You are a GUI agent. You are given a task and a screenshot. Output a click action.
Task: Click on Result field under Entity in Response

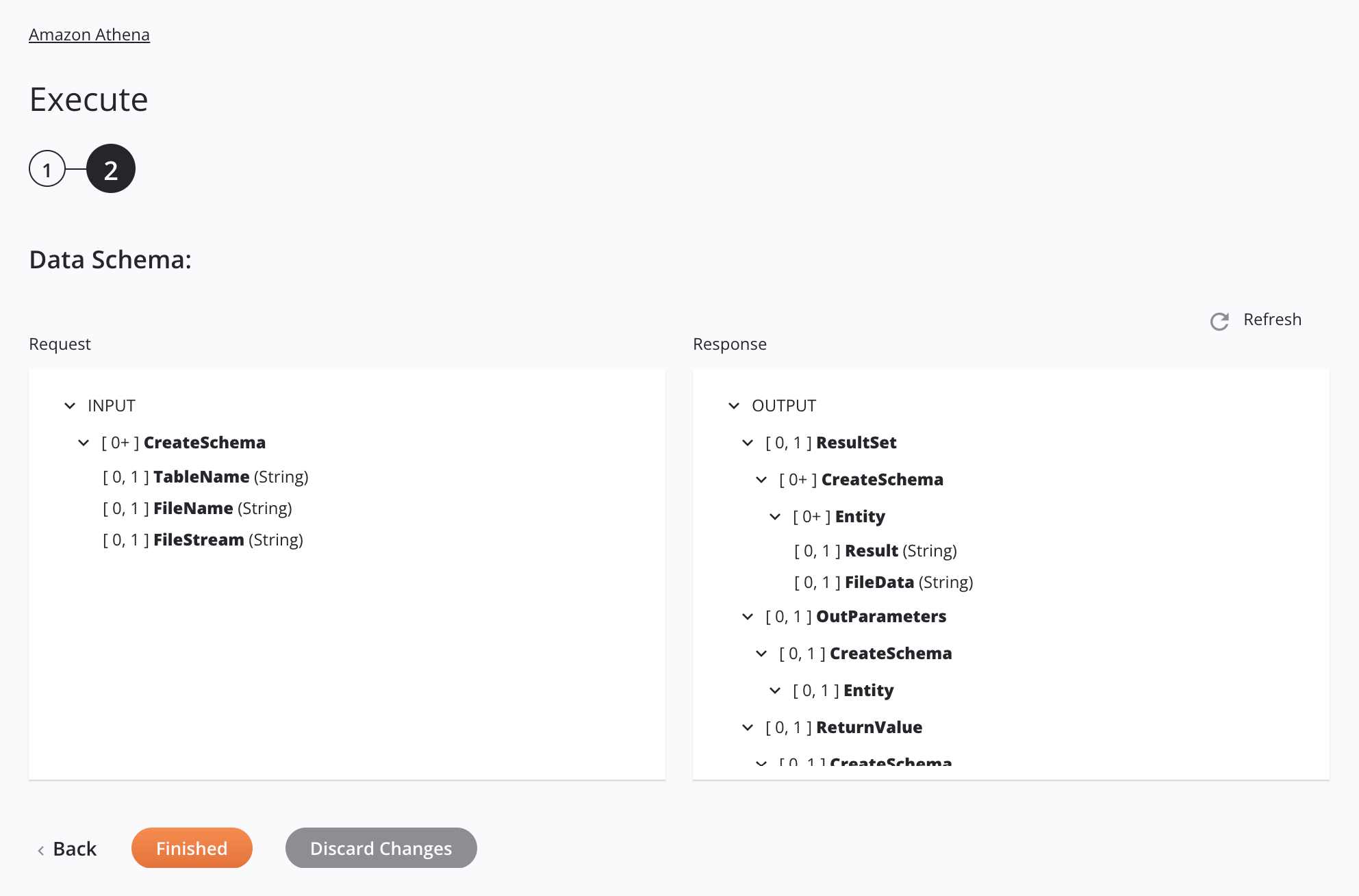871,550
